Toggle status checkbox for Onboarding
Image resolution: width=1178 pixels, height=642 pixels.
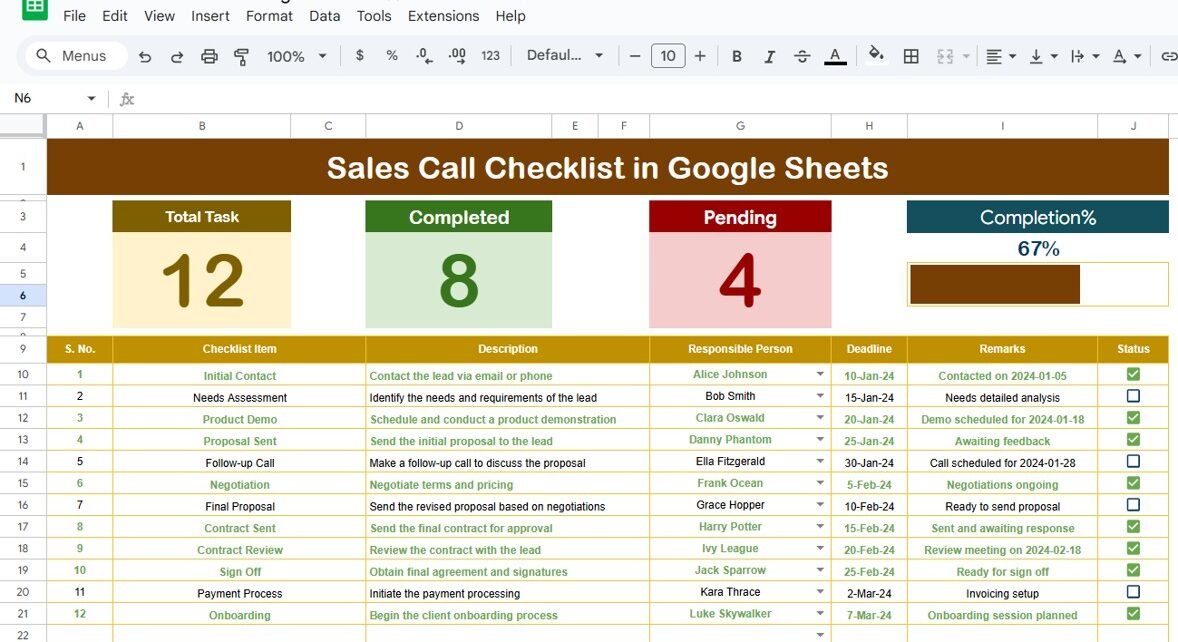click(1133, 613)
